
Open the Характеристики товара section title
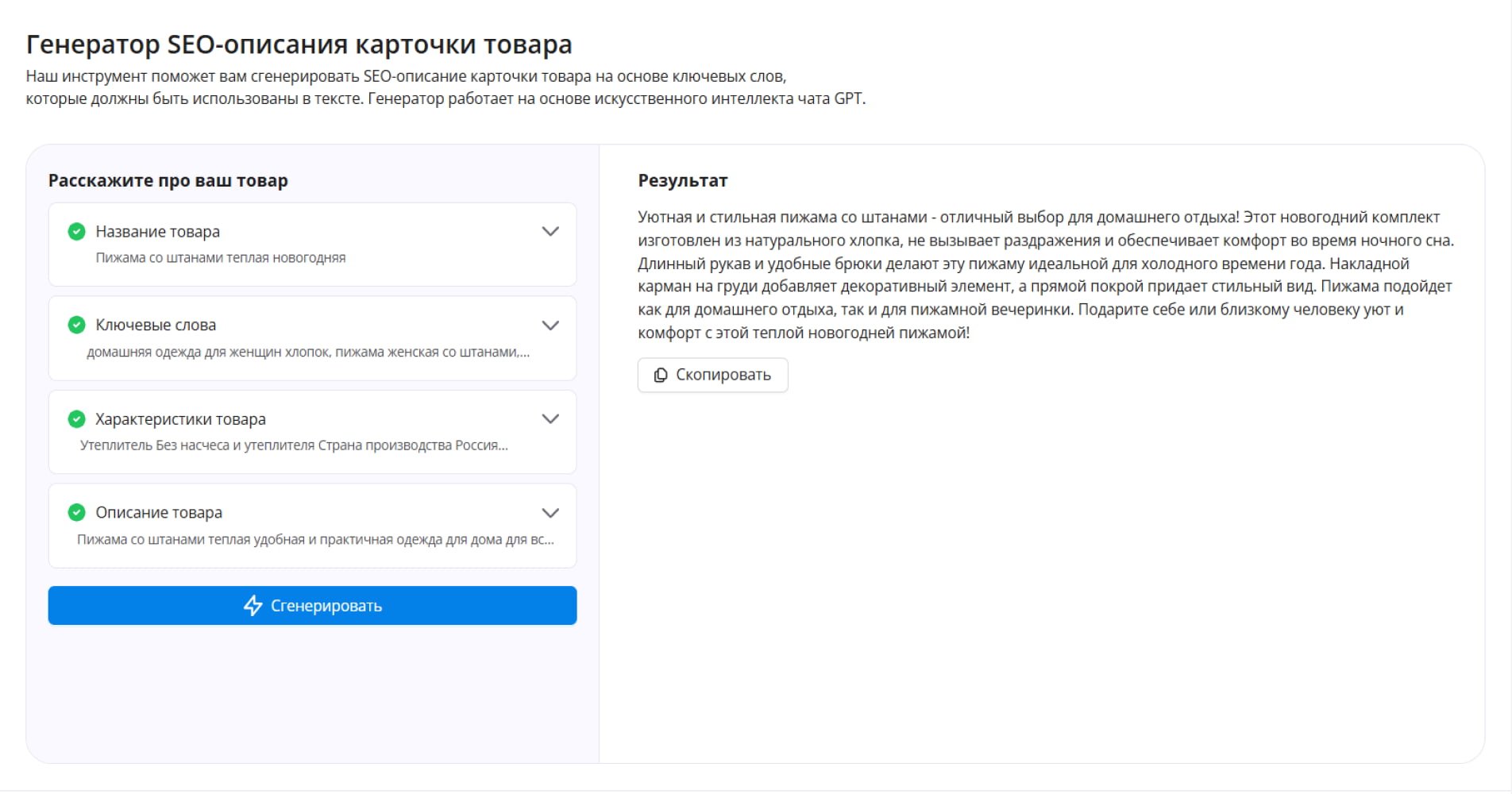180,419
